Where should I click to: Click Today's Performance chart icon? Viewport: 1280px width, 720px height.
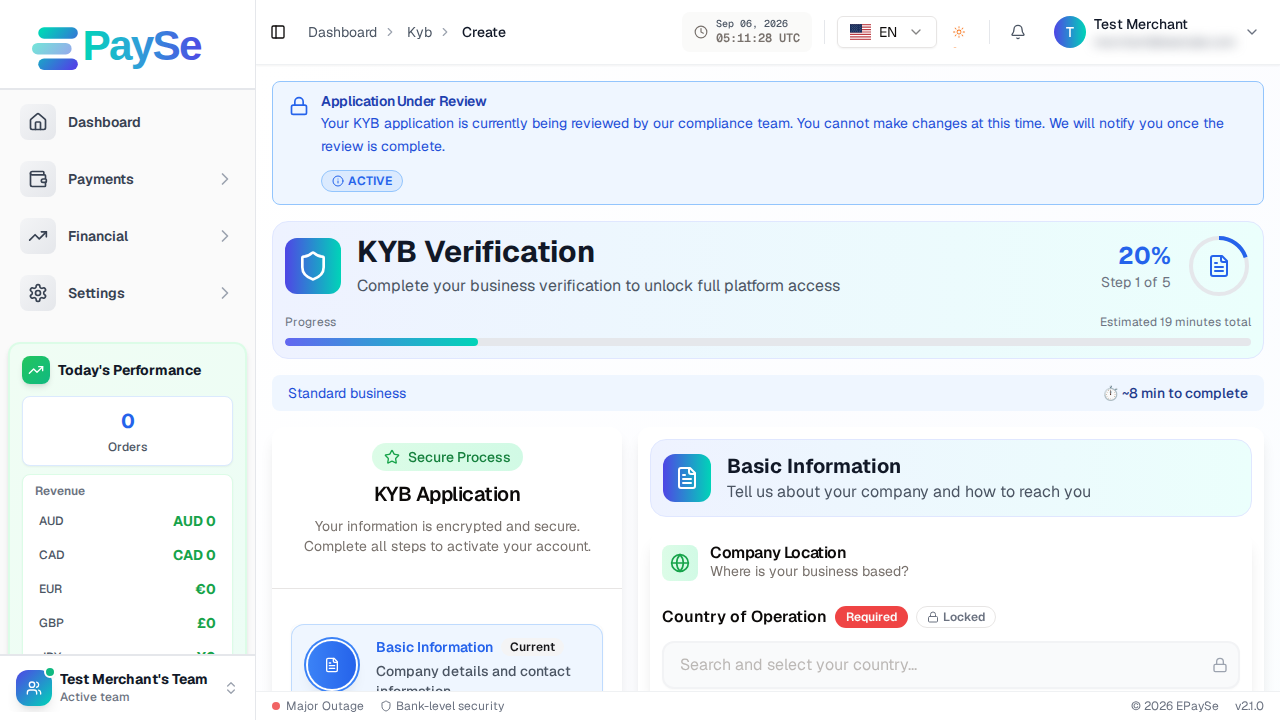(36, 370)
